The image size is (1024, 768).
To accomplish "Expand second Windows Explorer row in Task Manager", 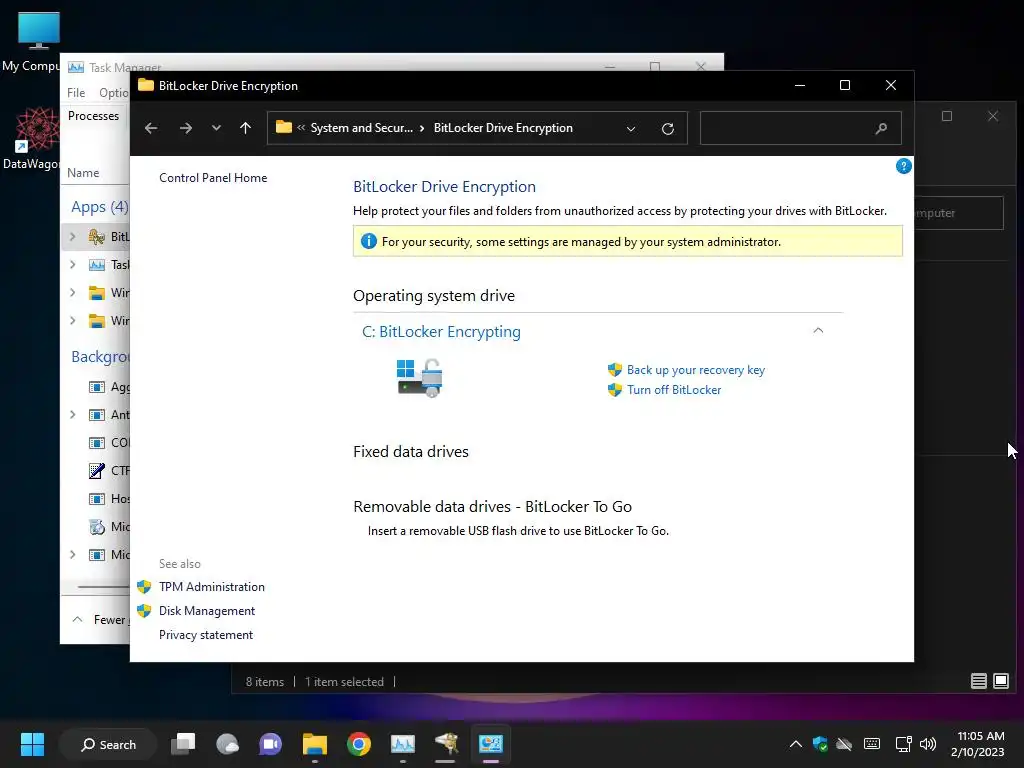I will 72,321.
